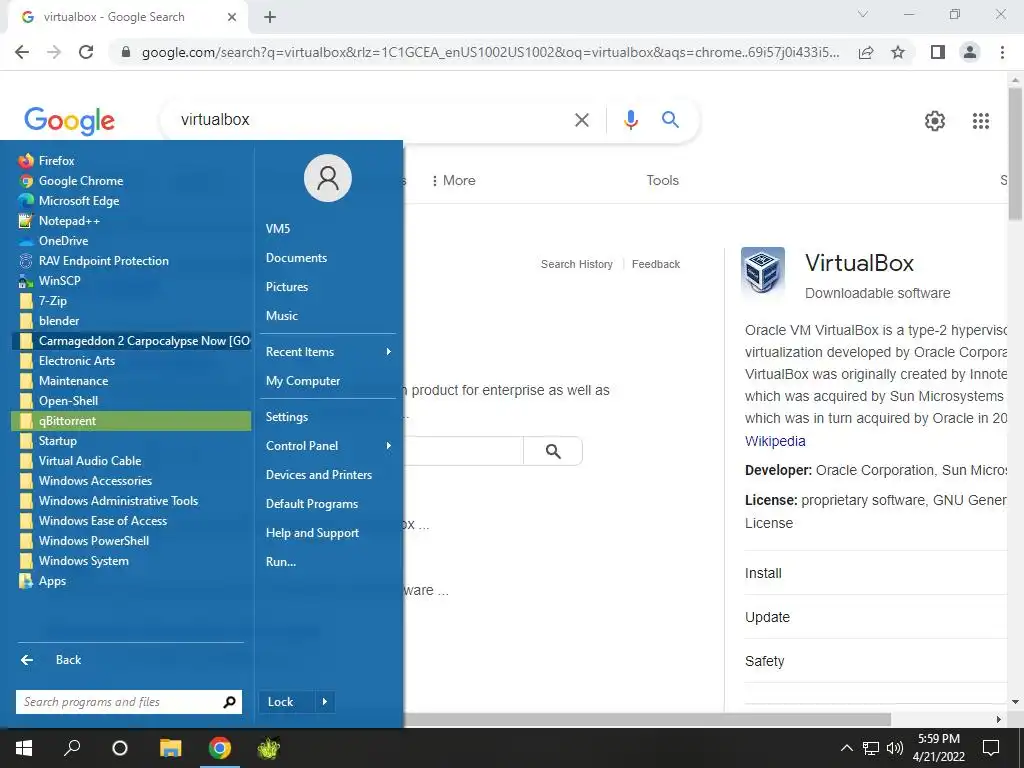The width and height of the screenshot is (1024, 768).
Task: Start voice search microphone
Action: pyautogui.click(x=630, y=120)
